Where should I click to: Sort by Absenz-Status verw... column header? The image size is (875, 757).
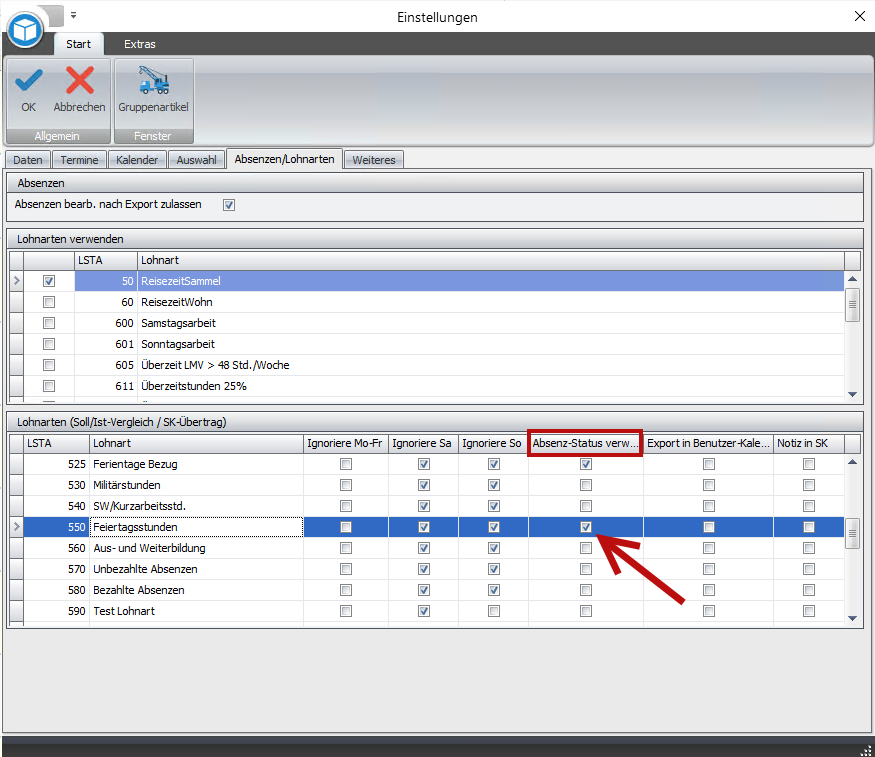pyautogui.click(x=585, y=443)
